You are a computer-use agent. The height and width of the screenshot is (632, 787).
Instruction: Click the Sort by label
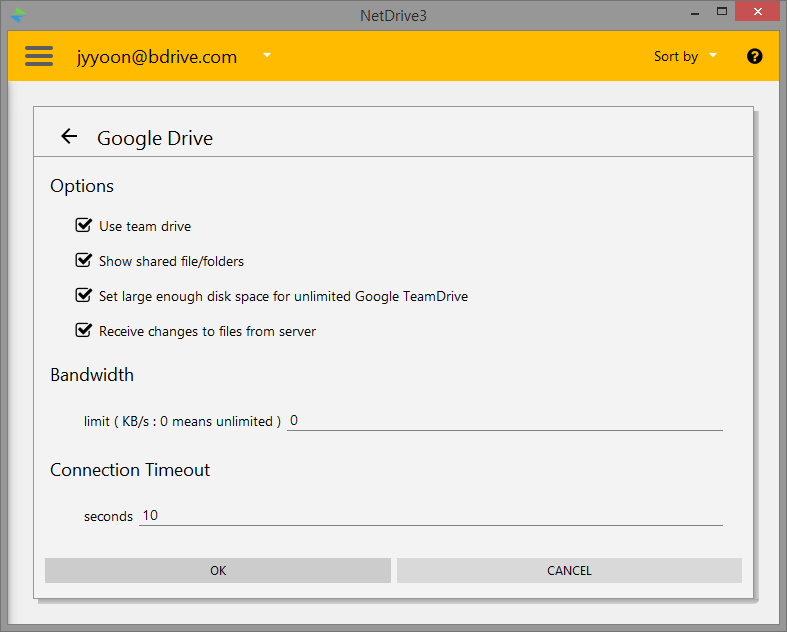point(675,57)
